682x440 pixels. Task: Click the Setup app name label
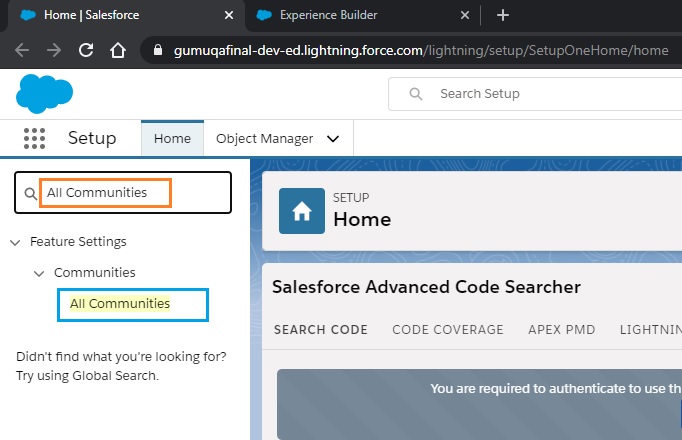click(92, 138)
